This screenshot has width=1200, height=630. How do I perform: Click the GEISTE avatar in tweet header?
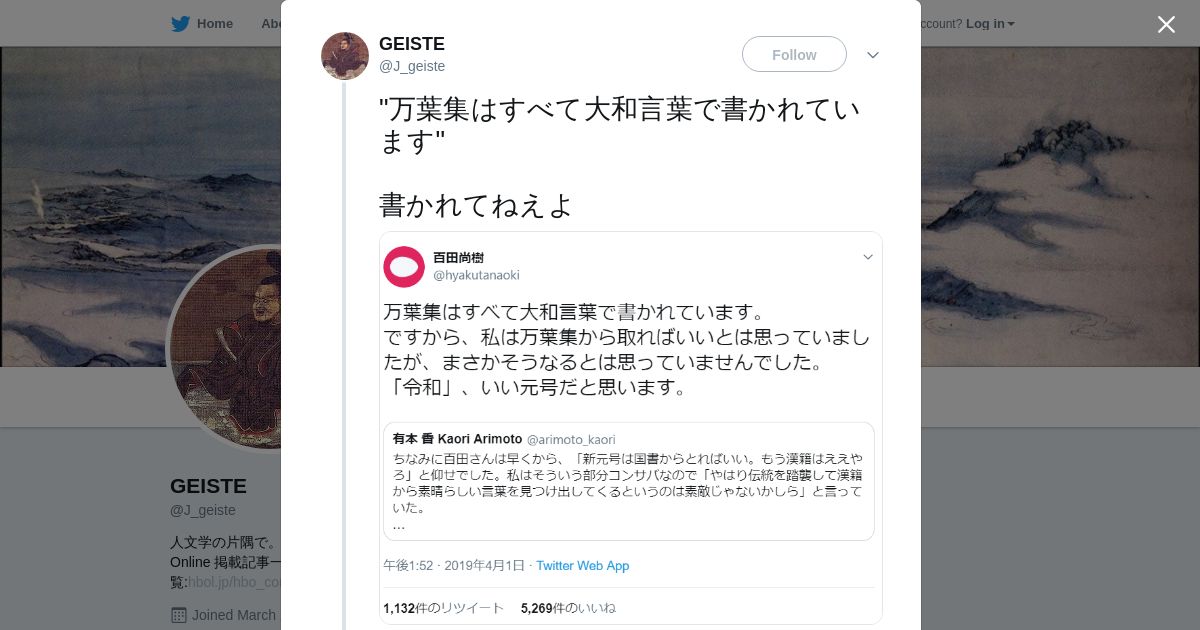(345, 56)
